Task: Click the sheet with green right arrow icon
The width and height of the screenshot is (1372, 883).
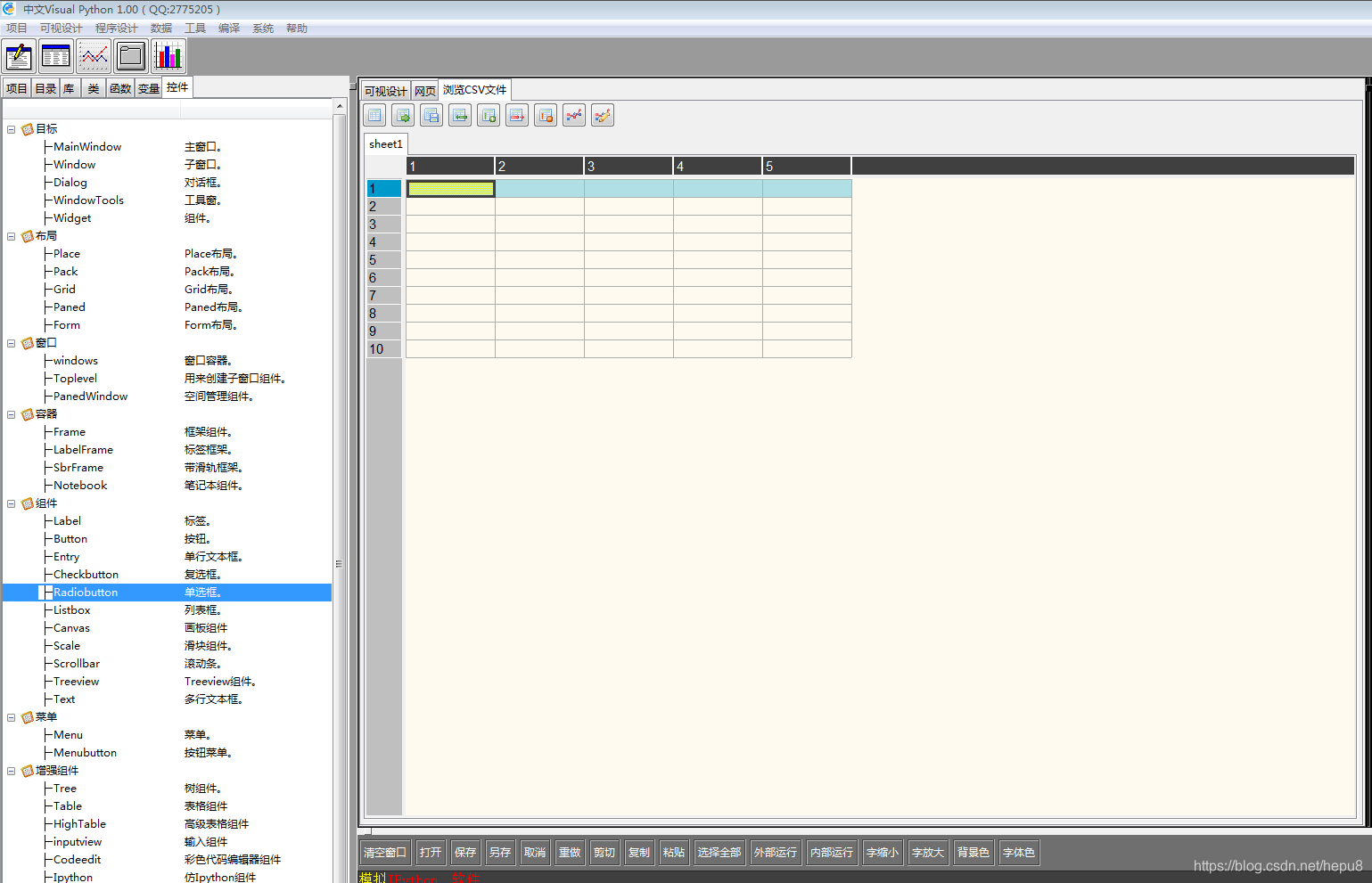Action: point(403,115)
